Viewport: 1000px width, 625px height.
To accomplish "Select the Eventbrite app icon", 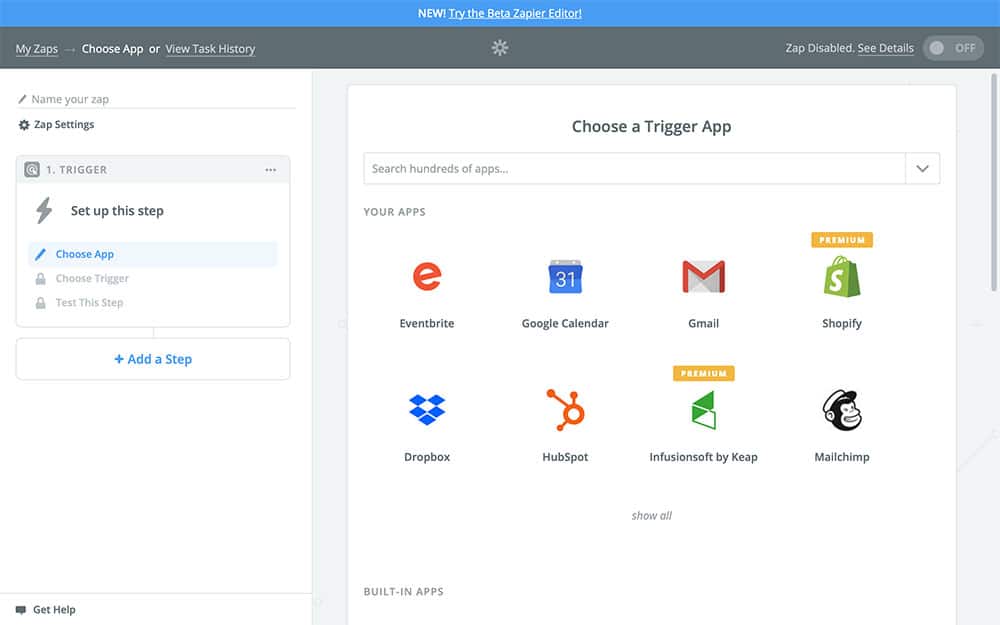I will click(x=427, y=277).
